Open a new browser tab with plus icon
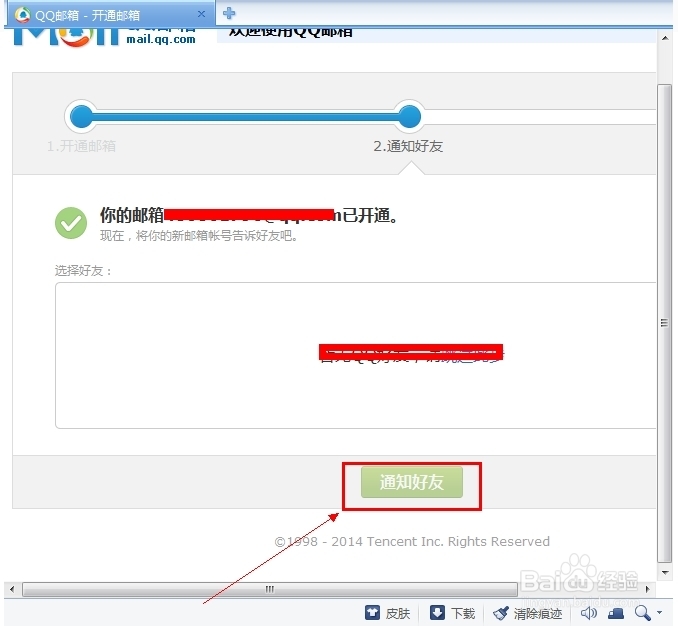Screen dimensions: 678x626 coord(229,13)
